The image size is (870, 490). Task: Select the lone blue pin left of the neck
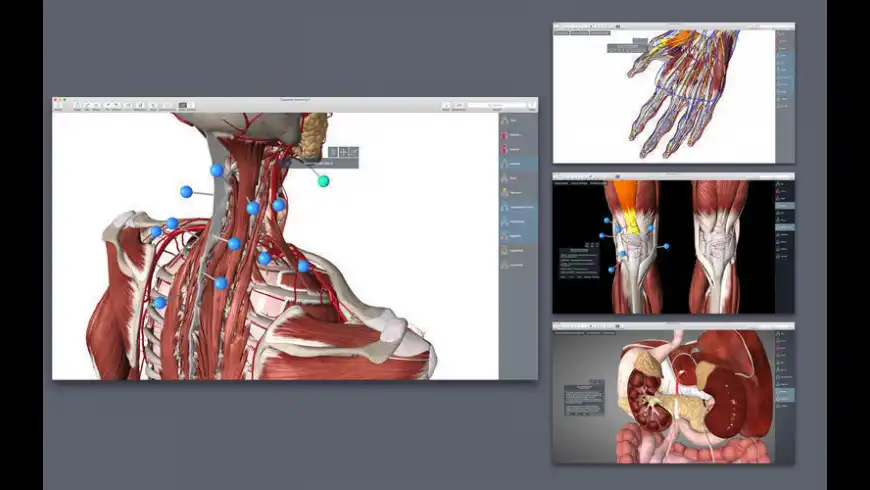tap(186, 192)
